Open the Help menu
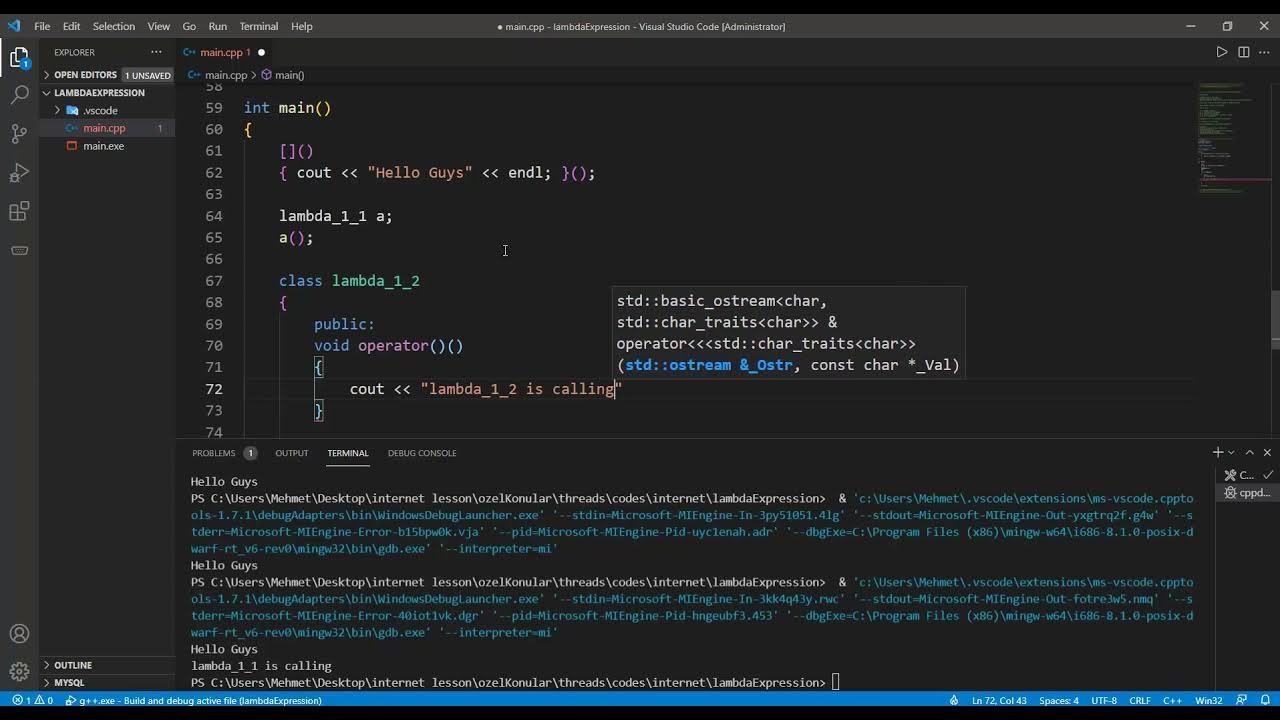The width and height of the screenshot is (1280, 720). 302,26
